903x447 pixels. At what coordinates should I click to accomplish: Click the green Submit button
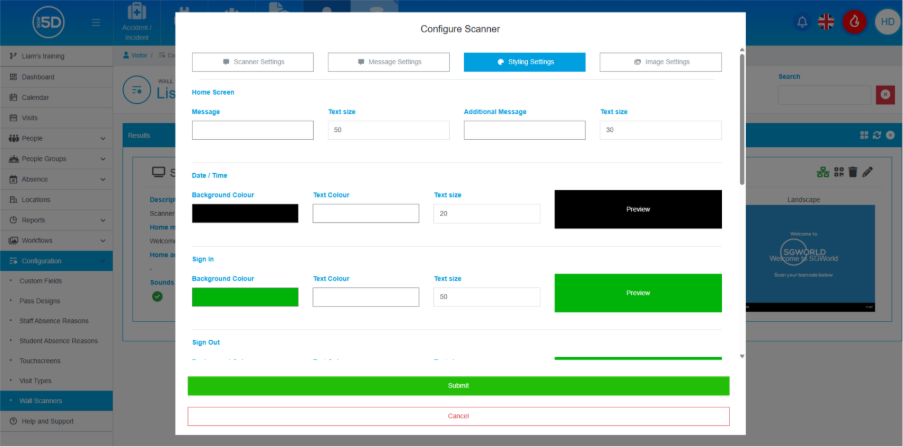click(x=458, y=385)
